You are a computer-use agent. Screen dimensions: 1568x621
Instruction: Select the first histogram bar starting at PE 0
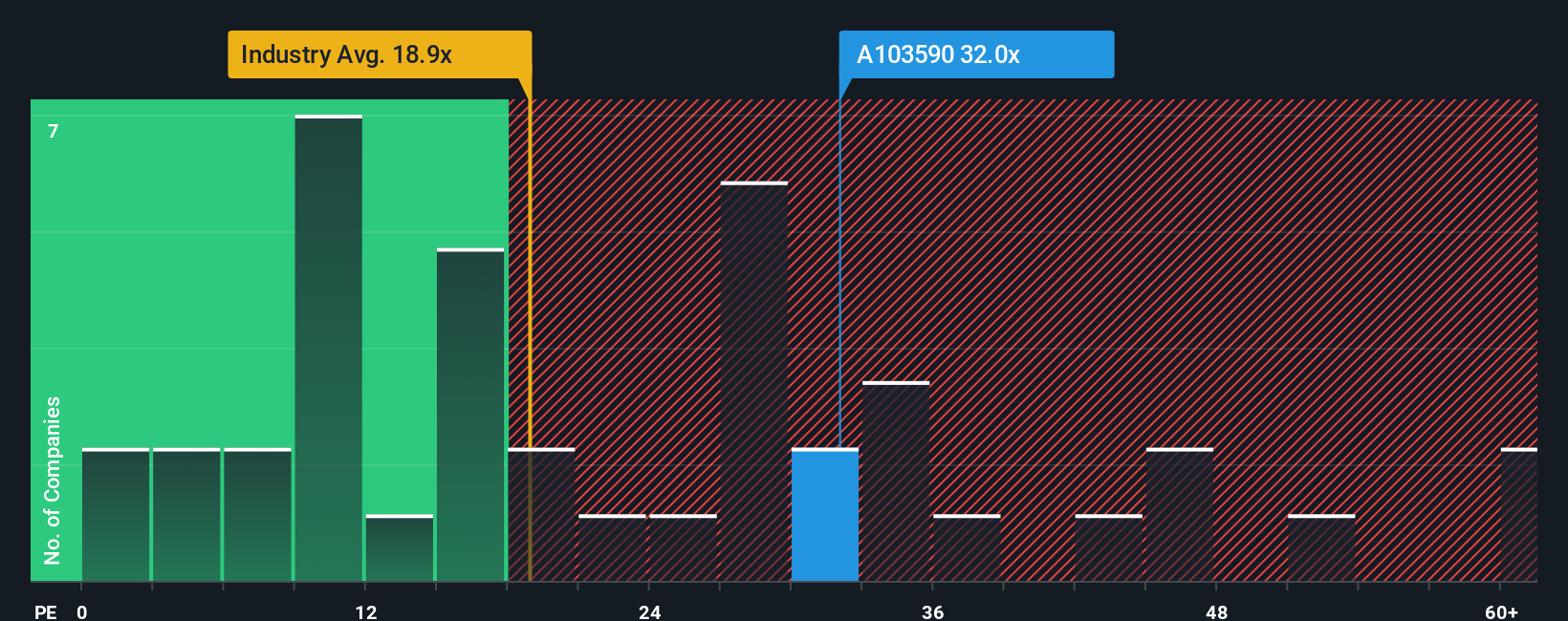pyautogui.click(x=116, y=515)
